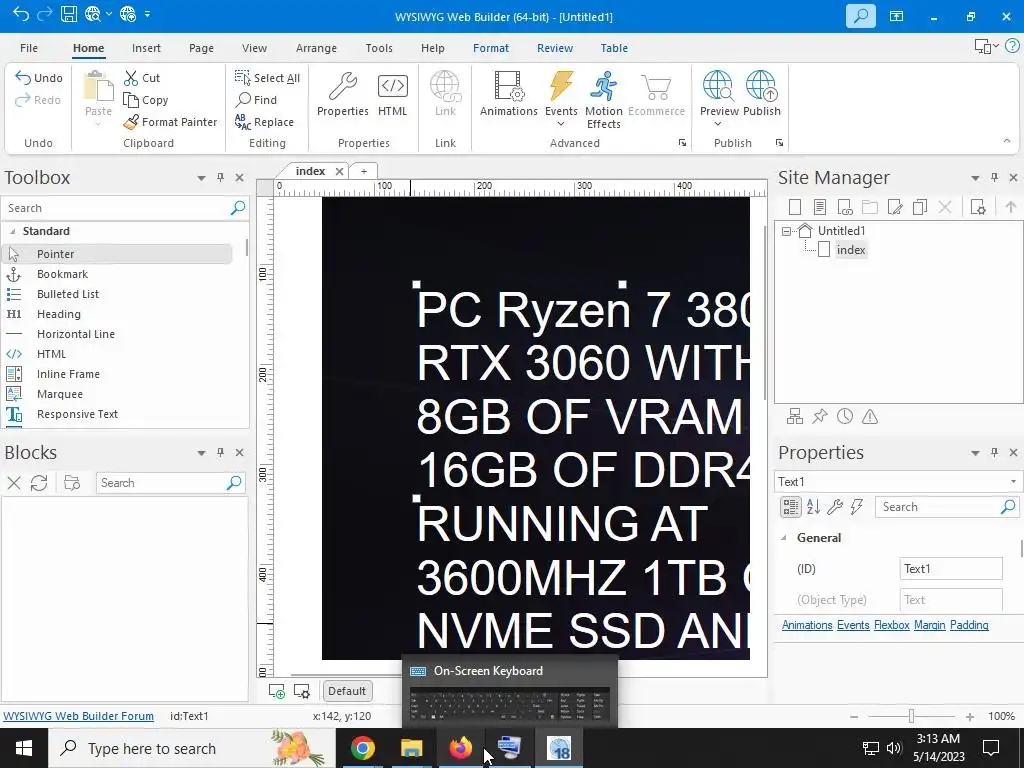Screen dimensions: 1024x768
Task: Click Select All in Editing group
Action: pos(267,78)
